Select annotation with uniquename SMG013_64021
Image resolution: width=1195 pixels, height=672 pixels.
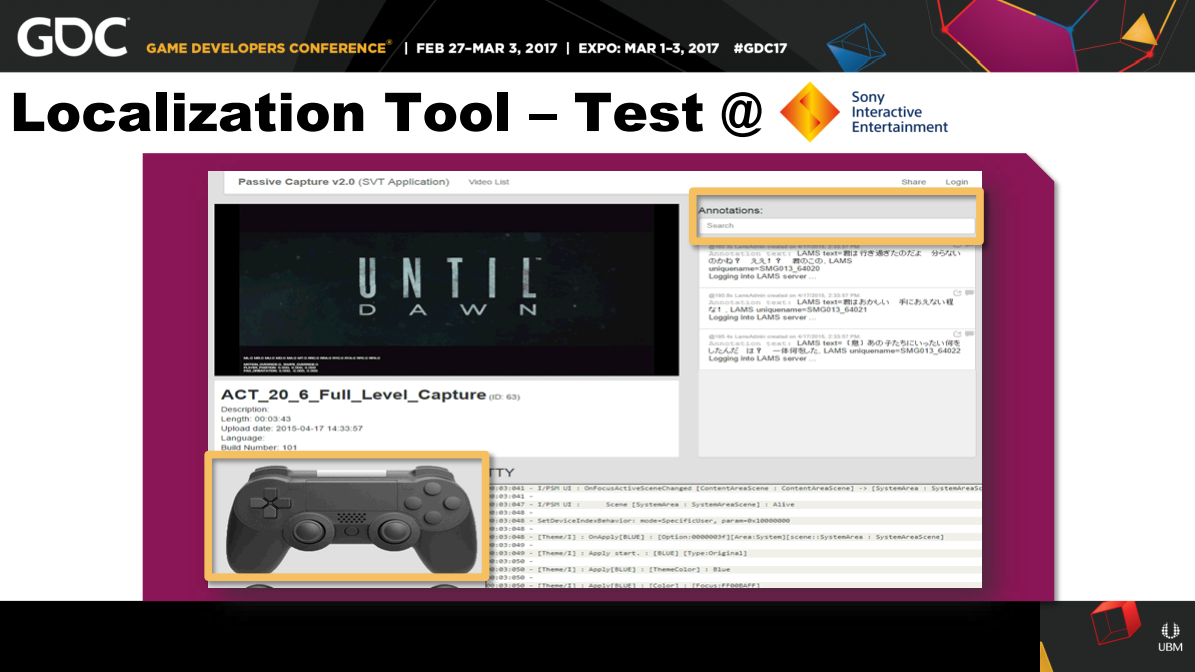(837, 307)
